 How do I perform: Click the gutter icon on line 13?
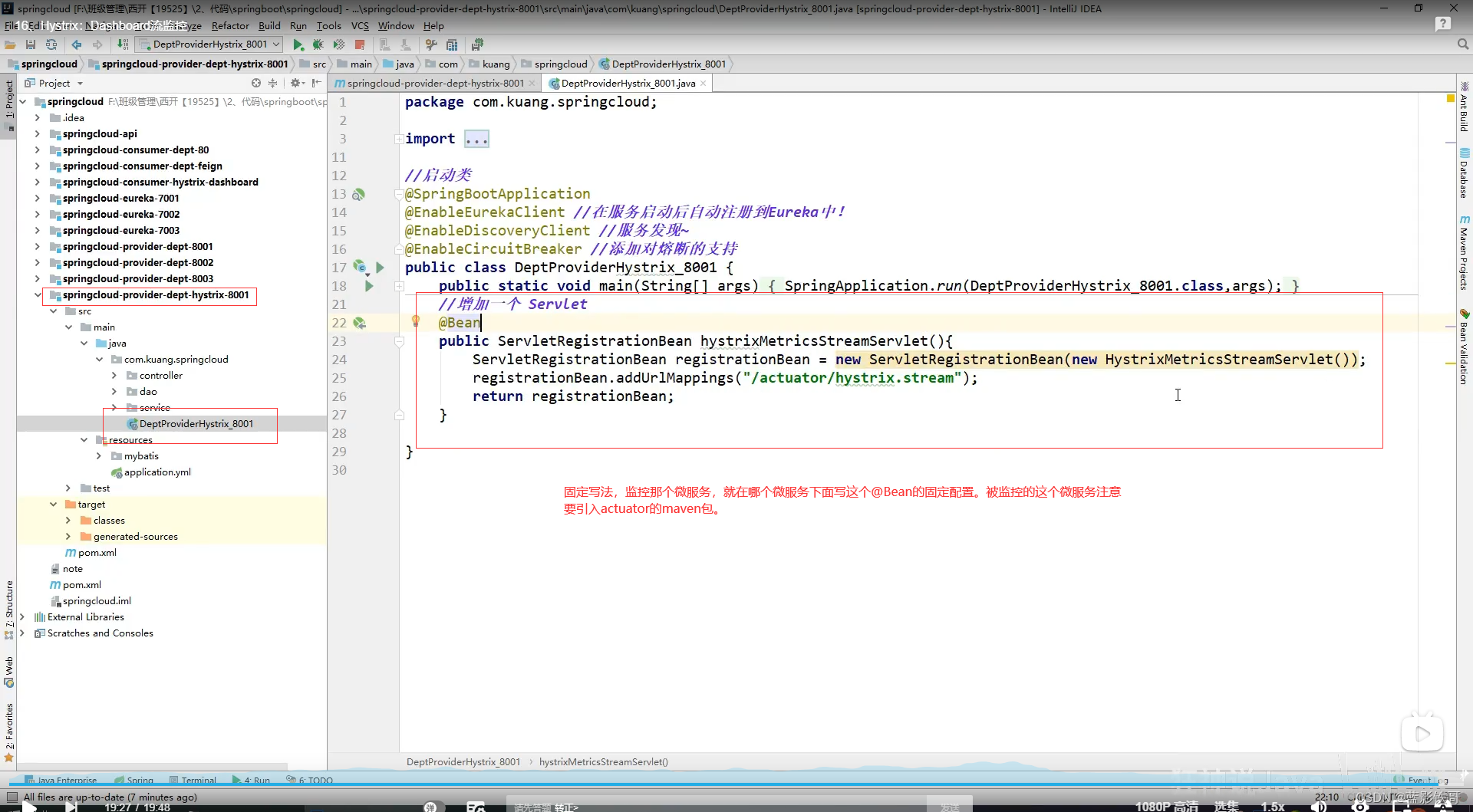[x=359, y=194]
